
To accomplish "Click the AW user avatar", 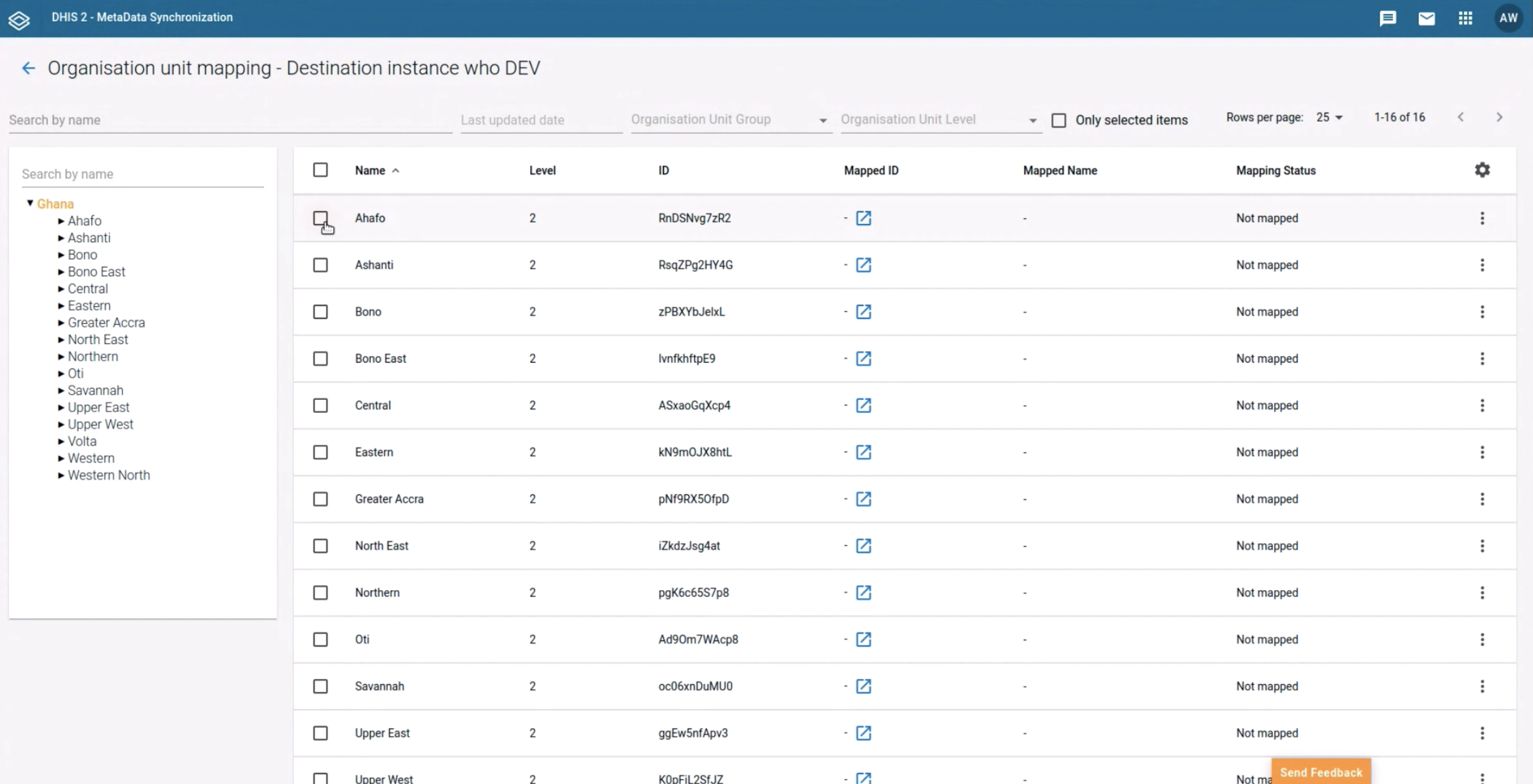I will (1507, 18).
